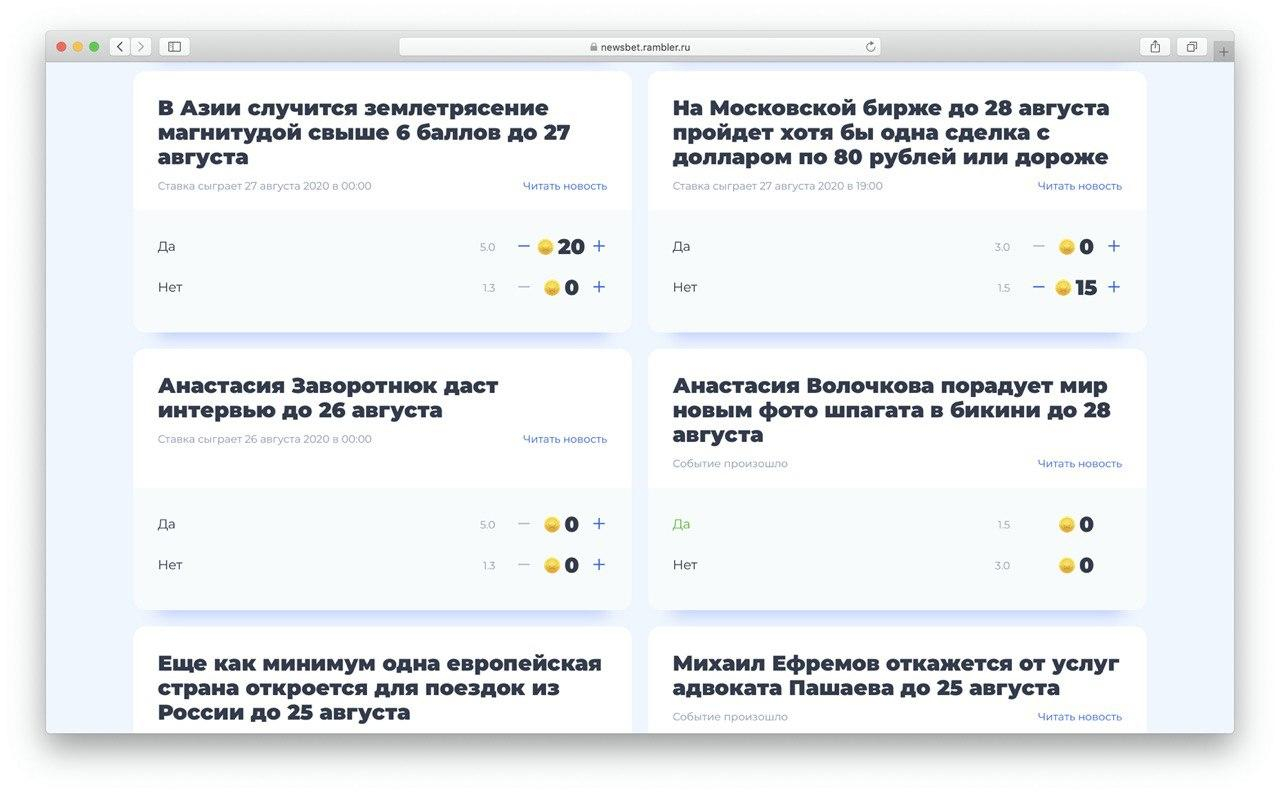The width and height of the screenshot is (1280, 794).
Task: Click the lock icon in the address bar
Action: pos(594,47)
